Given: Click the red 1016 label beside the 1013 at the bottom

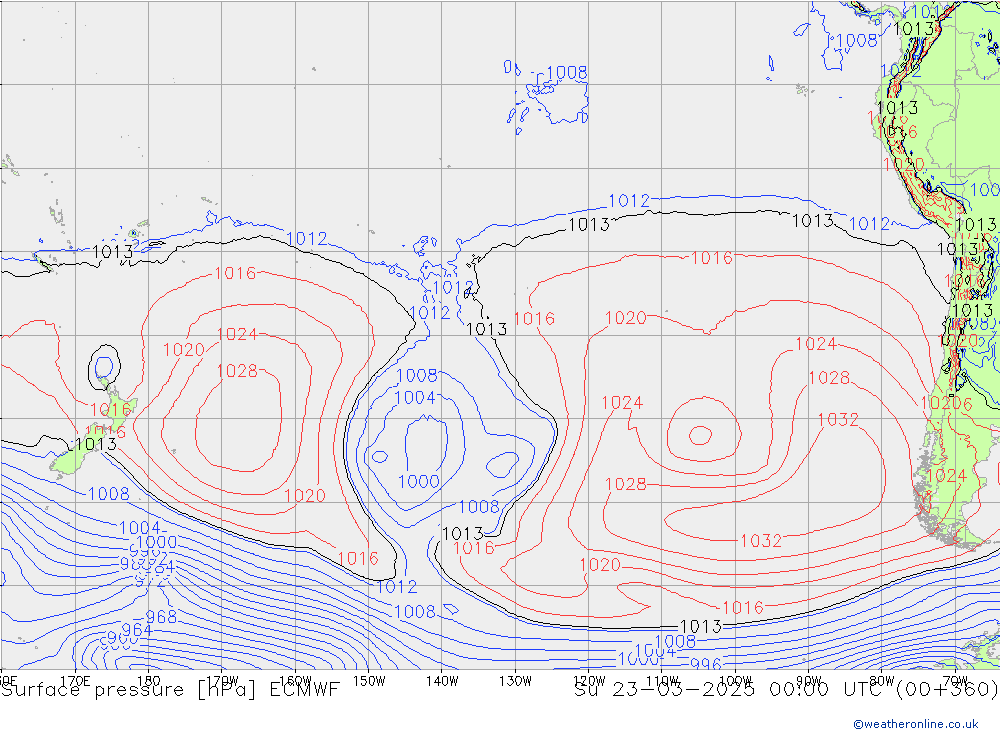Looking at the screenshot, I should pos(743,607).
